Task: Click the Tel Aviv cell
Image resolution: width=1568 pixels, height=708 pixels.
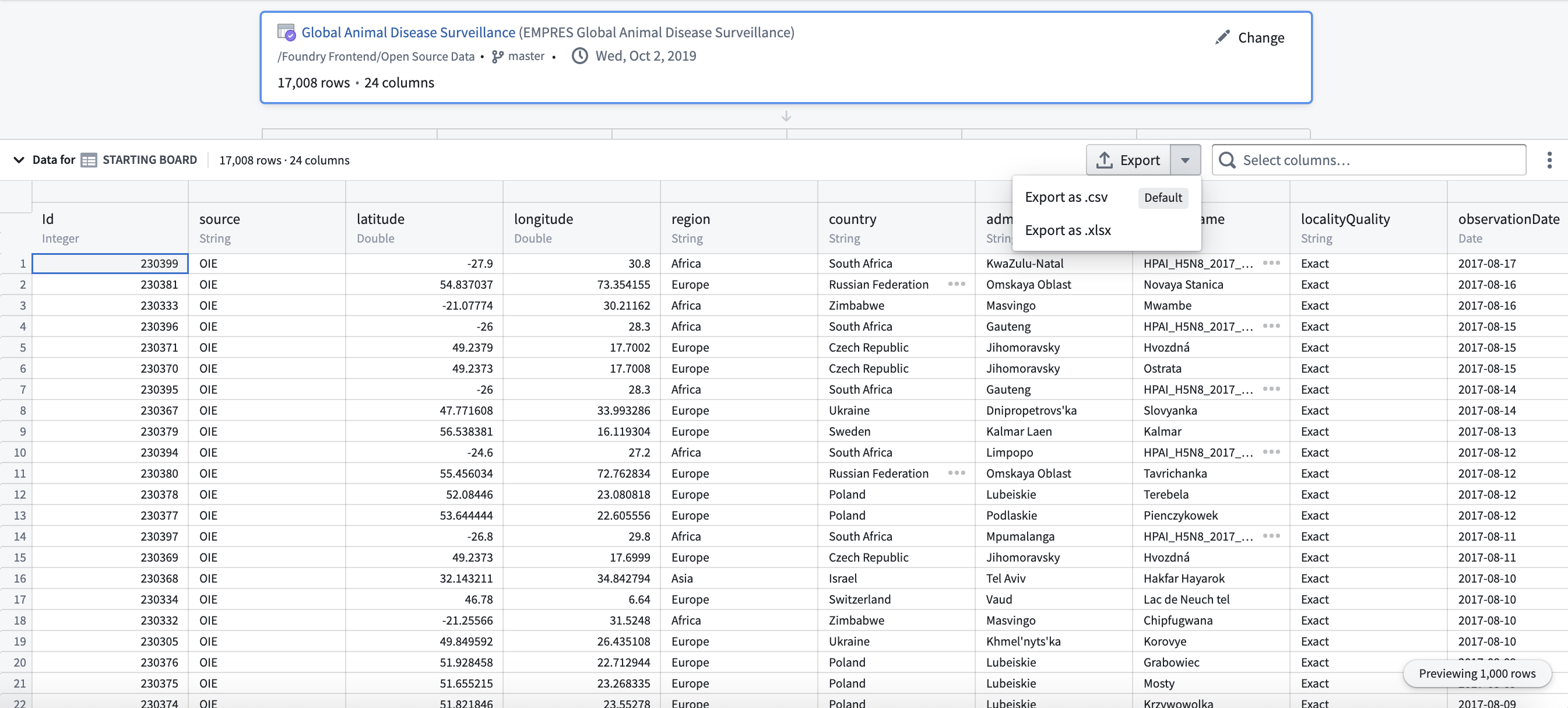Action: click(1054, 579)
